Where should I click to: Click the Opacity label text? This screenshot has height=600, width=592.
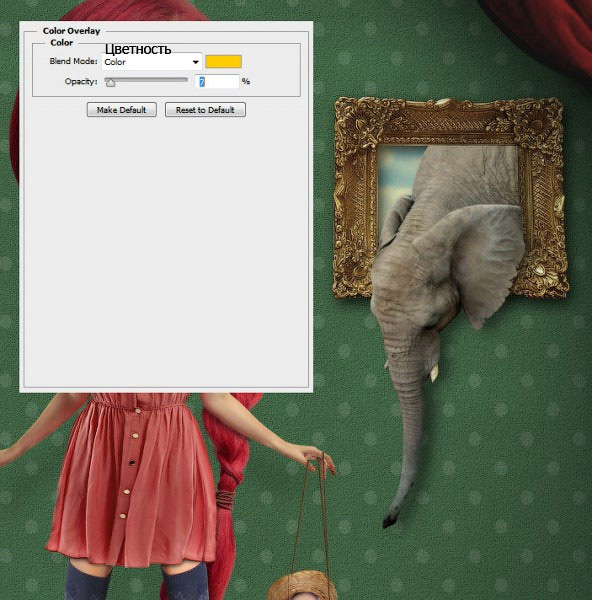(x=81, y=82)
